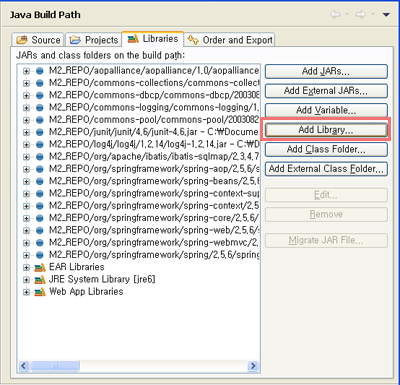
Task: Click the commons-logging variable jar icon
Action: click(x=40, y=108)
